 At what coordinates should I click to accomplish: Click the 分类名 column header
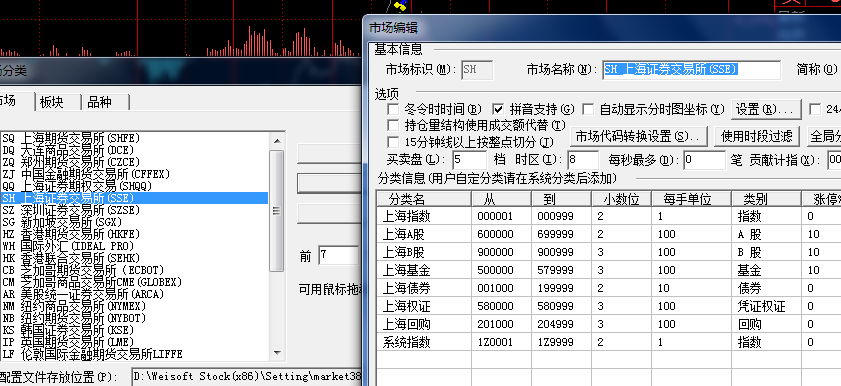(x=424, y=199)
